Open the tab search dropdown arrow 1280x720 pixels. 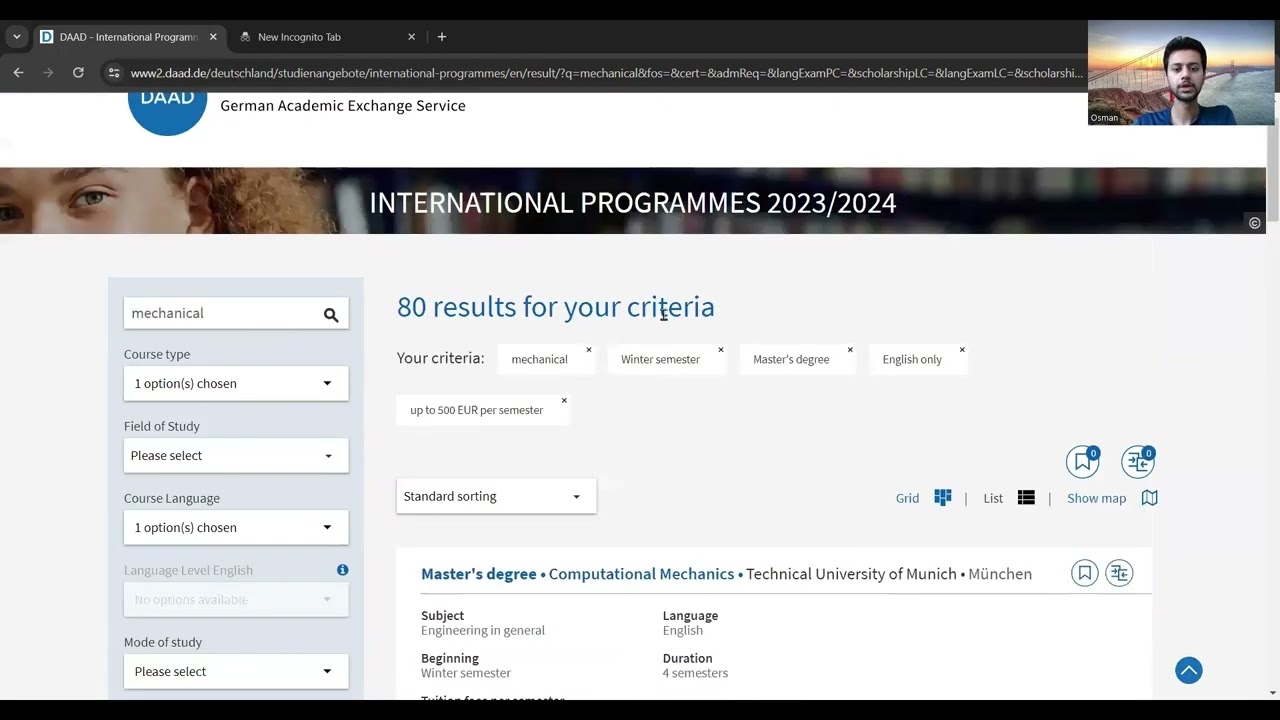click(17, 37)
